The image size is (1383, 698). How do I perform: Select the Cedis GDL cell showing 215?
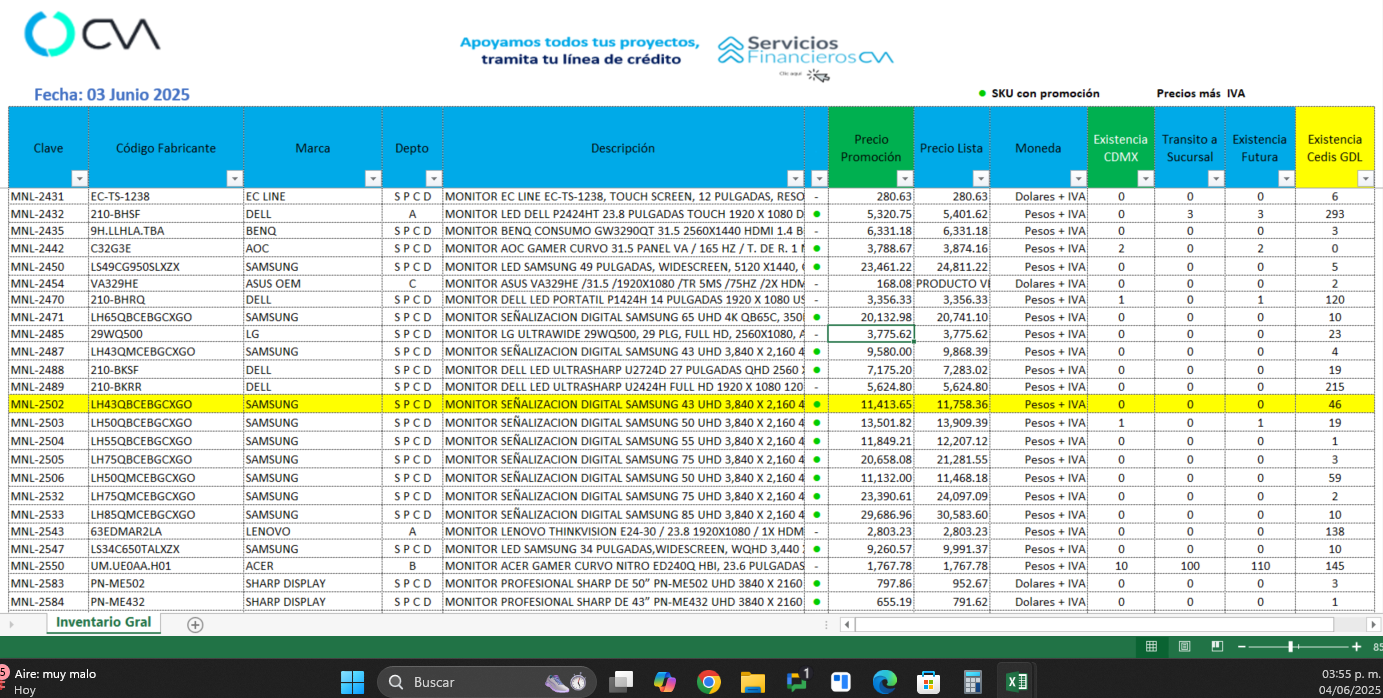(x=1335, y=386)
